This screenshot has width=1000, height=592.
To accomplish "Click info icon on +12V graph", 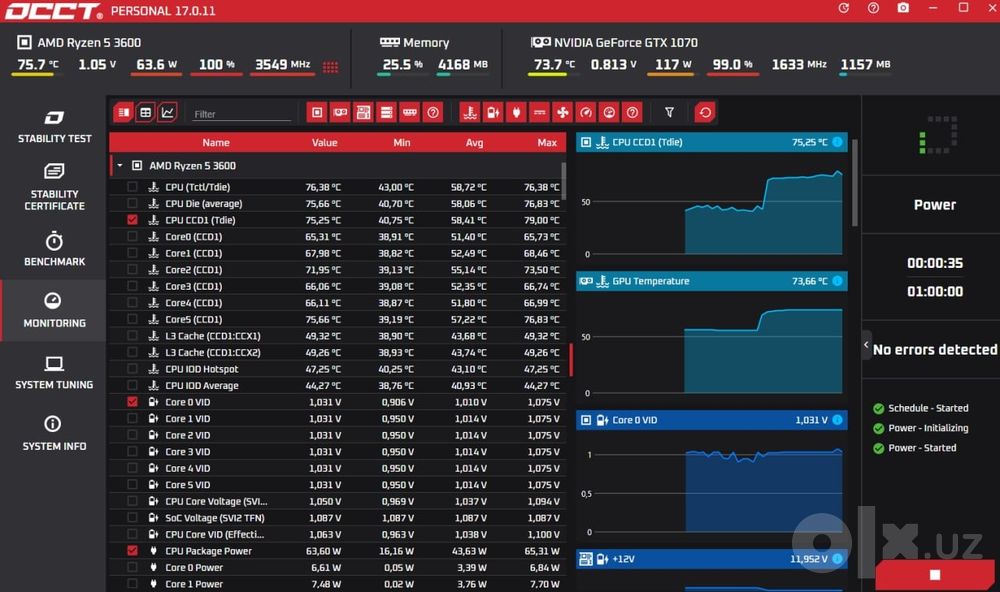I will pyautogui.click(x=837, y=559).
